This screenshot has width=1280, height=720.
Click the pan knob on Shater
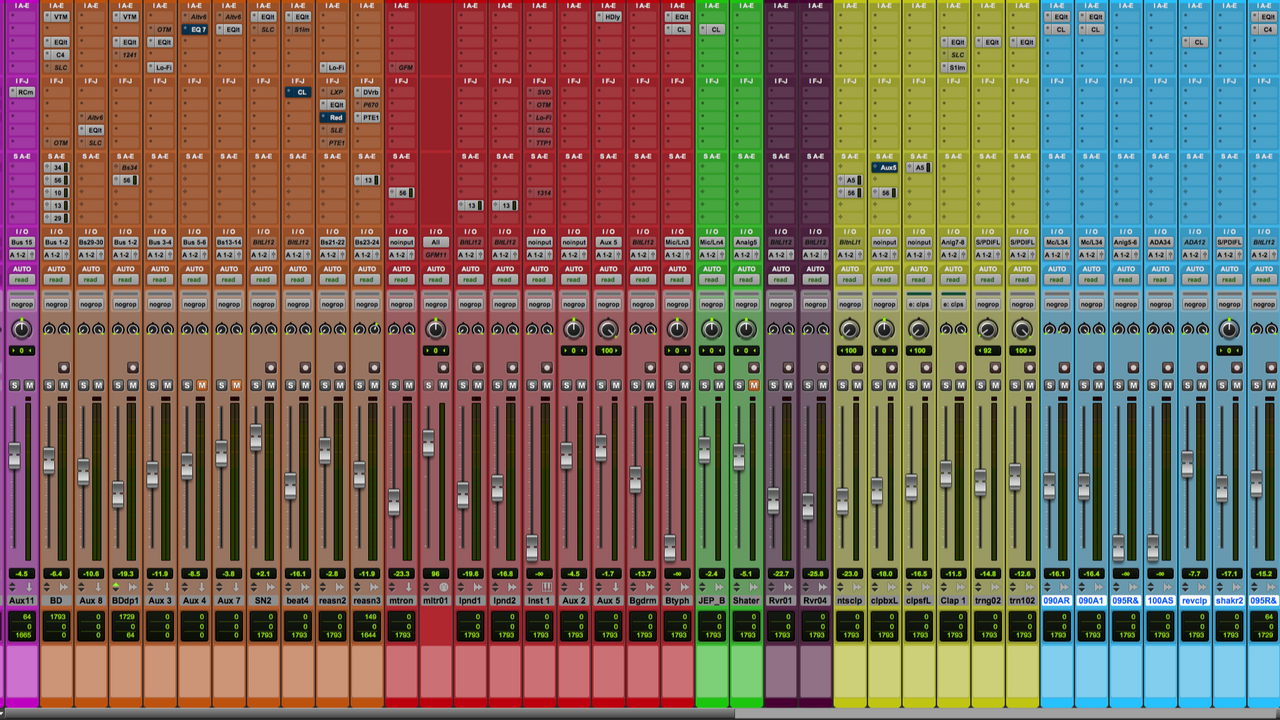click(x=746, y=329)
